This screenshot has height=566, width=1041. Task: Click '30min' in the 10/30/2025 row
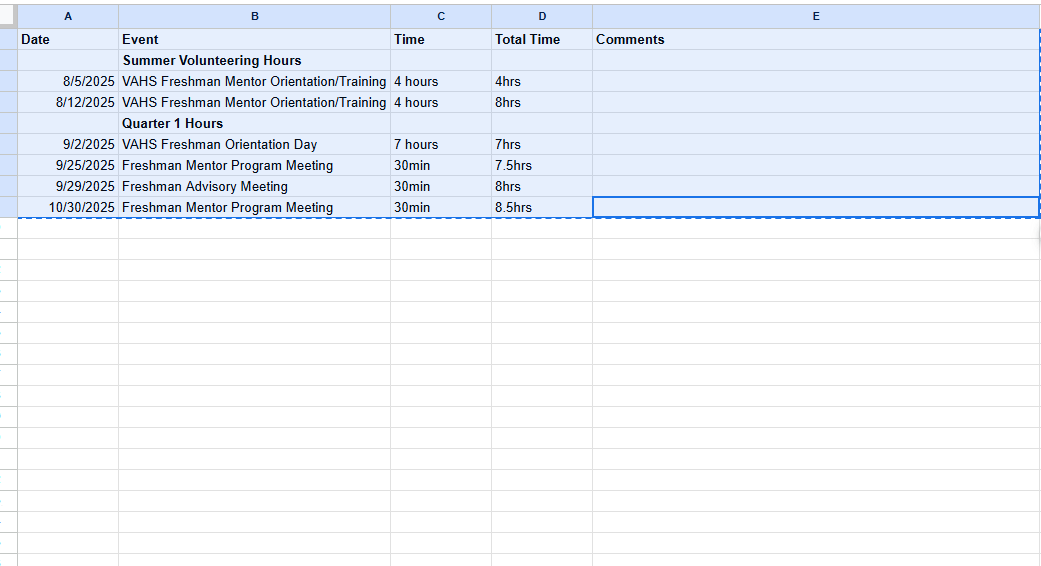(441, 208)
